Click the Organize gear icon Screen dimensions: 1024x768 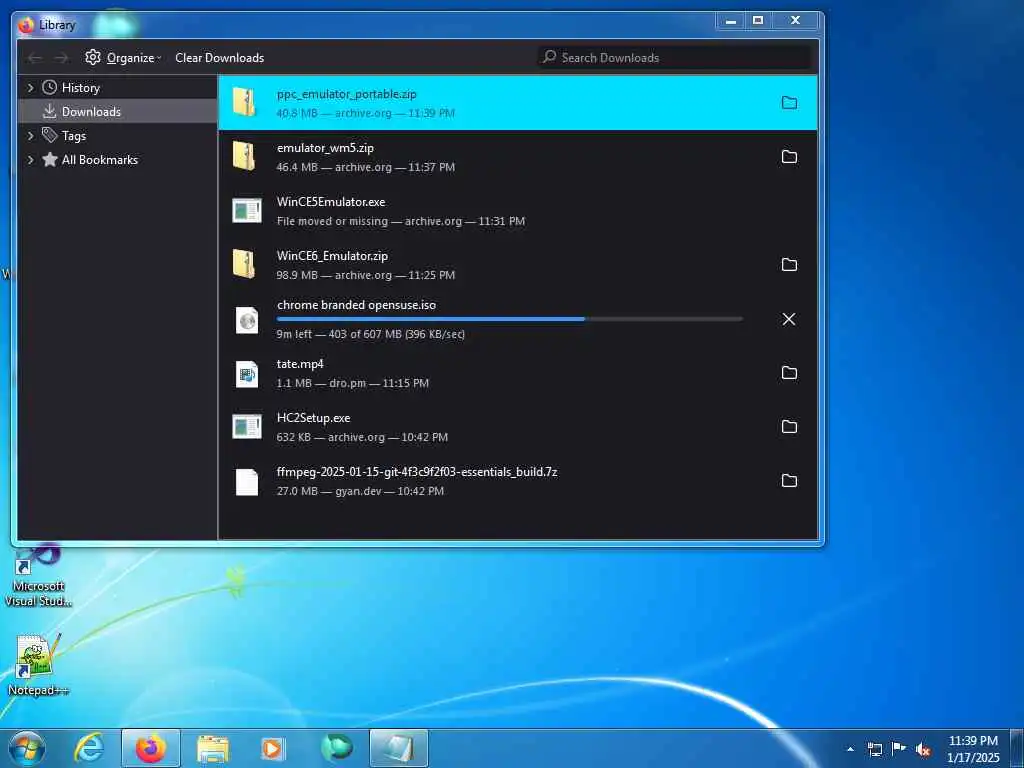[x=93, y=57]
